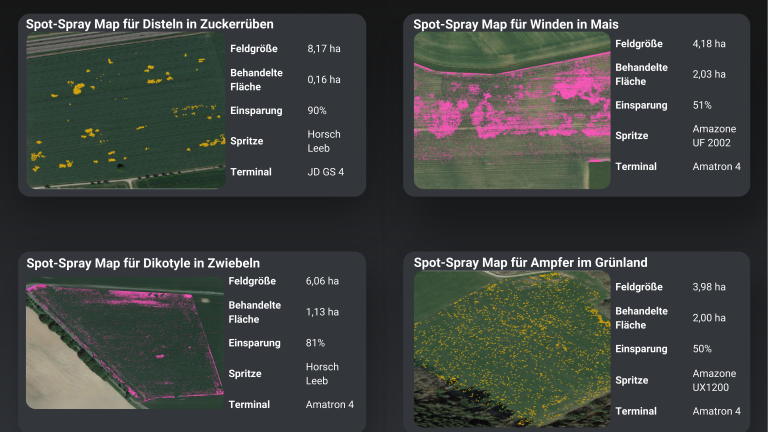Click title 'Spot-Spray Map für Winden in Mais'
Image resolution: width=768 pixels, height=432 pixels.
point(516,23)
